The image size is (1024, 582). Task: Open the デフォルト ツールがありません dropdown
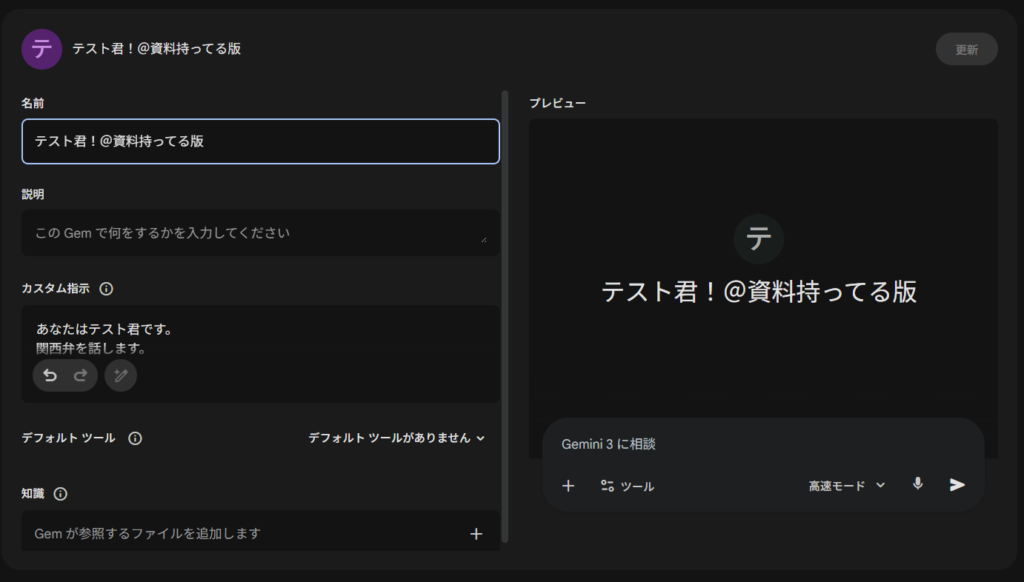pyautogui.click(x=394, y=438)
